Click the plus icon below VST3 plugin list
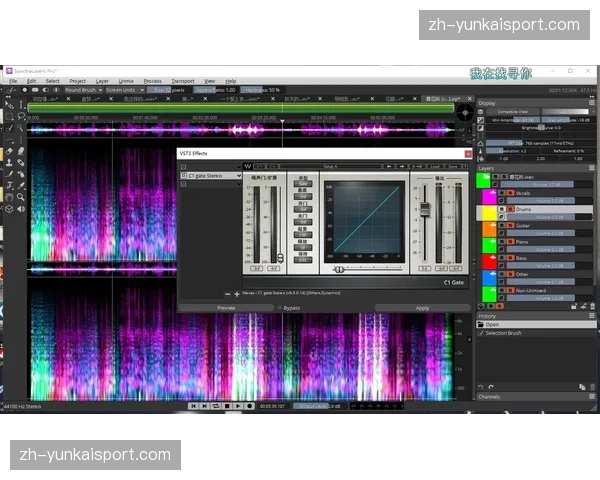The height and width of the screenshot is (480, 600). point(237,294)
